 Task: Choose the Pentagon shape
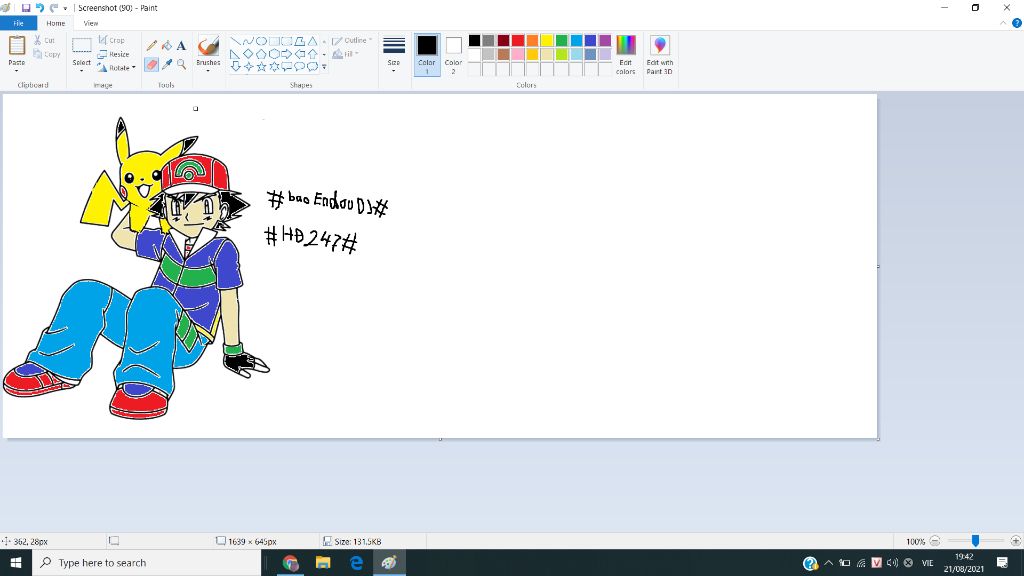(x=261, y=54)
